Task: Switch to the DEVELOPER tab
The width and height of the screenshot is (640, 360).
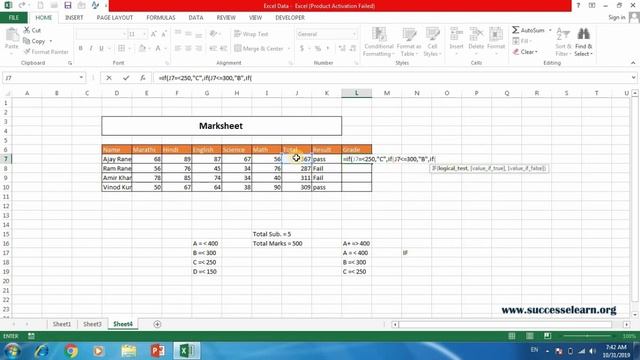Action: pyautogui.click(x=290, y=18)
